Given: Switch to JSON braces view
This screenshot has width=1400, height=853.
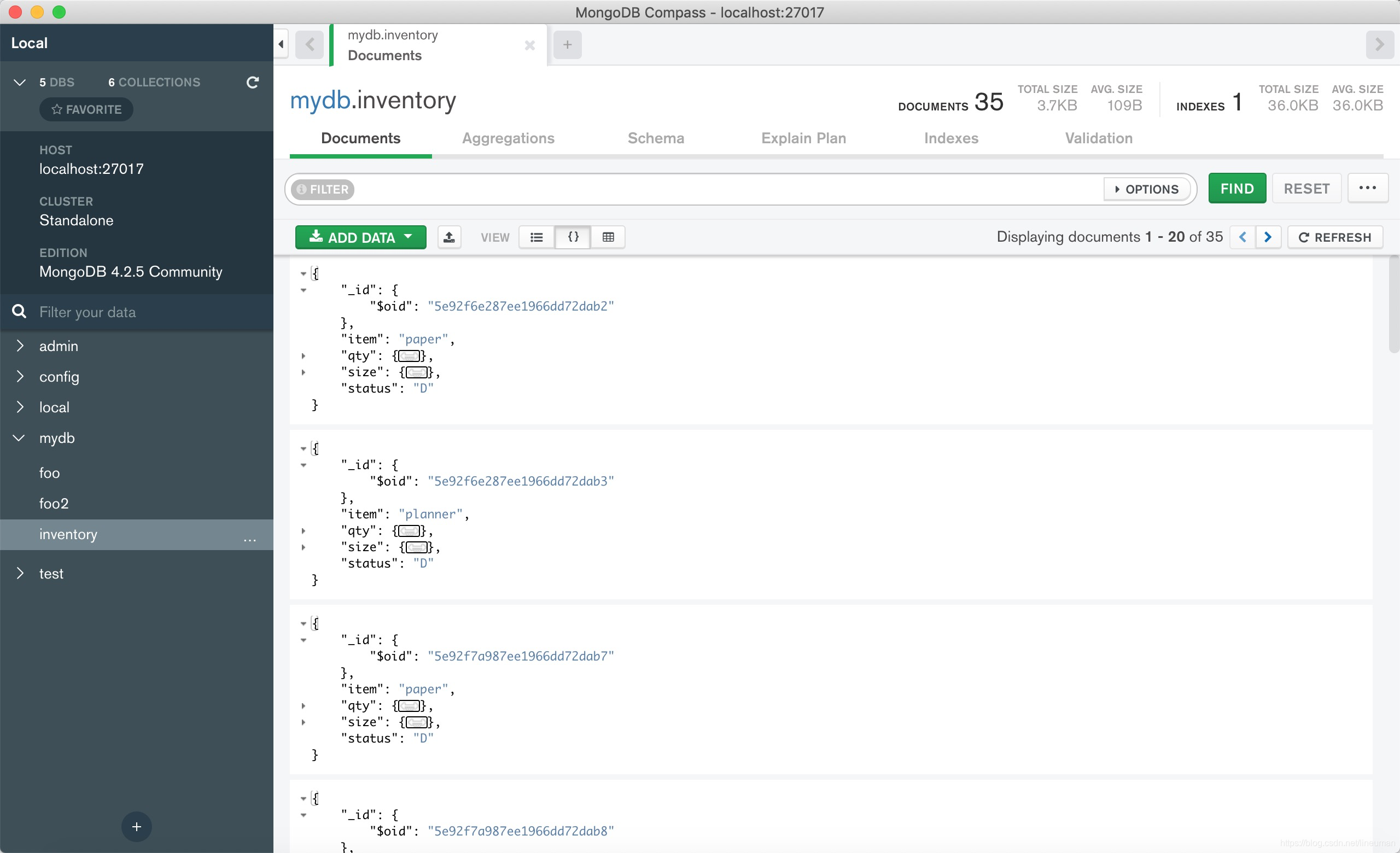Looking at the screenshot, I should click(x=573, y=237).
